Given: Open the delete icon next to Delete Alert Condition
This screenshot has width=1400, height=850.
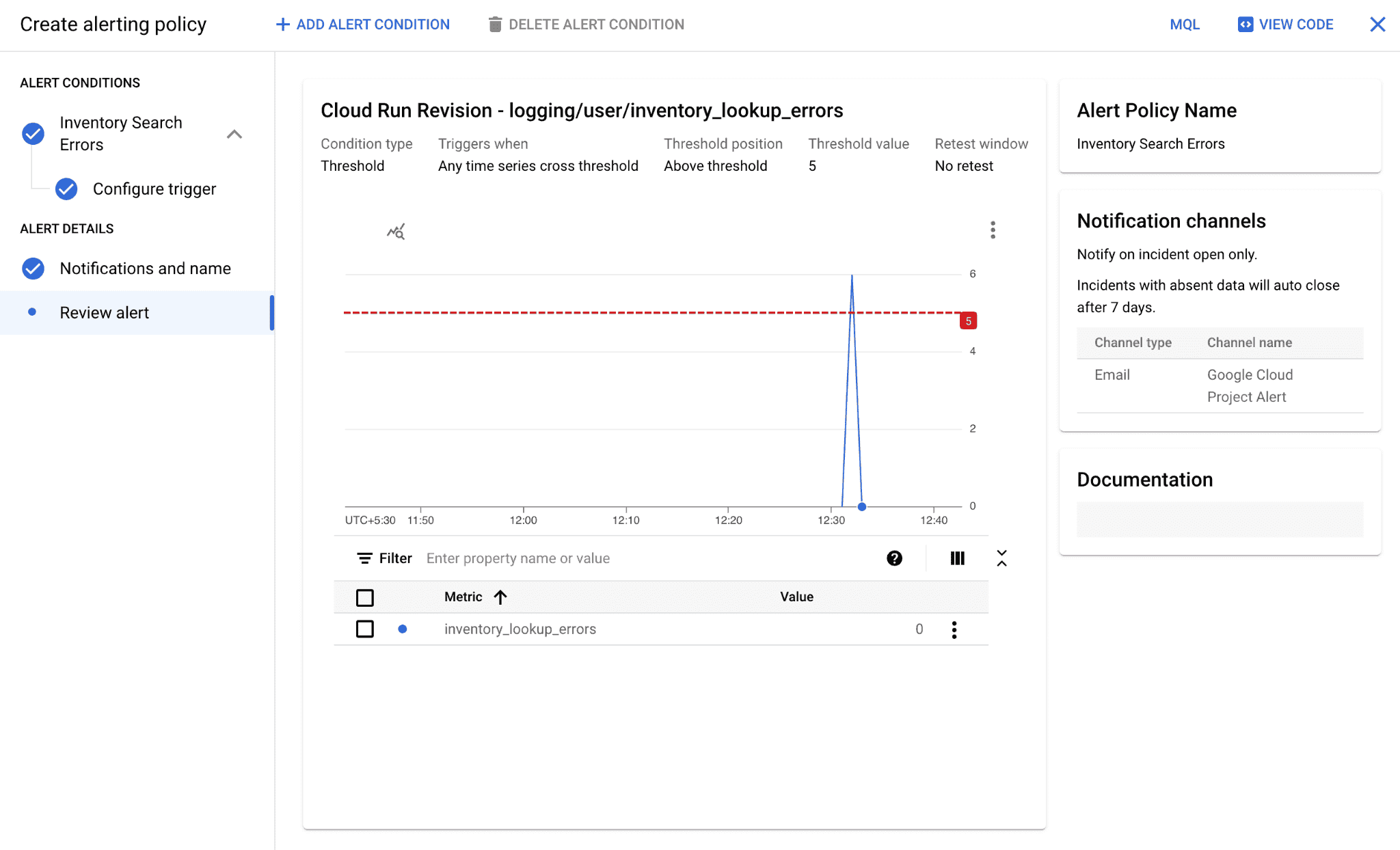Looking at the screenshot, I should (494, 24).
